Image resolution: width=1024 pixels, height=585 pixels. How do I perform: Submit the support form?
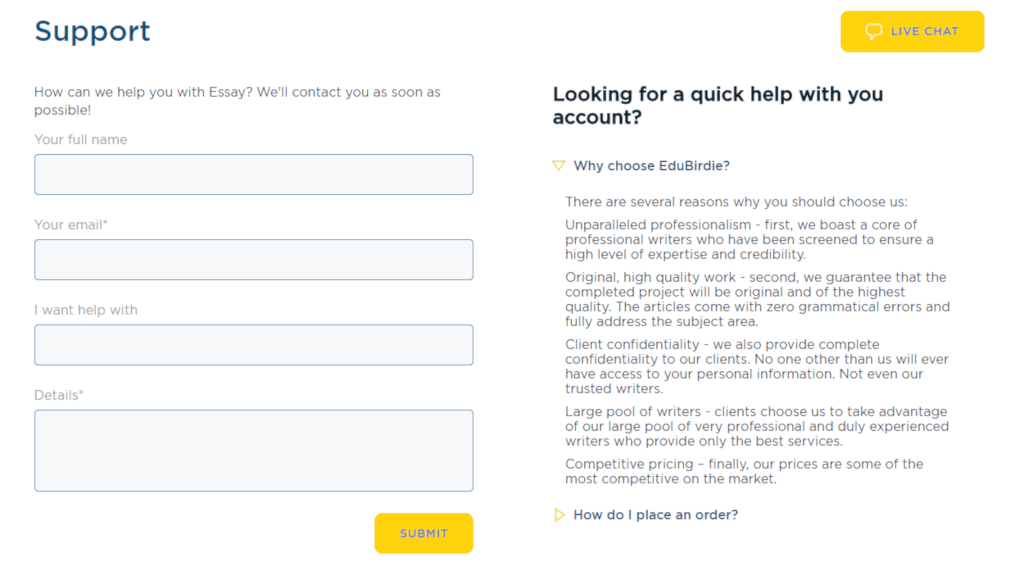pyautogui.click(x=424, y=533)
